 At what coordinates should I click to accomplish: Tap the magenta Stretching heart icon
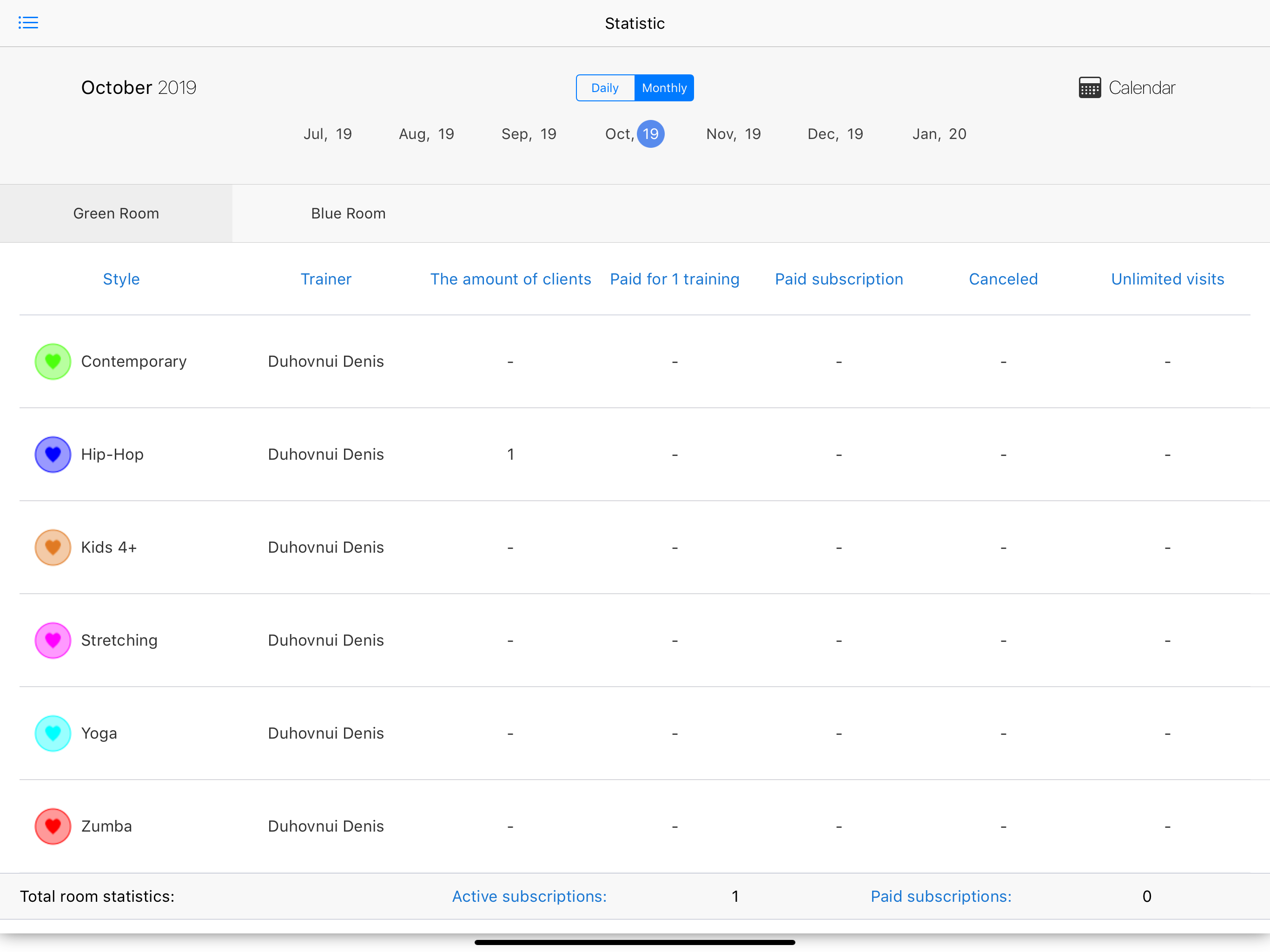pyautogui.click(x=53, y=641)
